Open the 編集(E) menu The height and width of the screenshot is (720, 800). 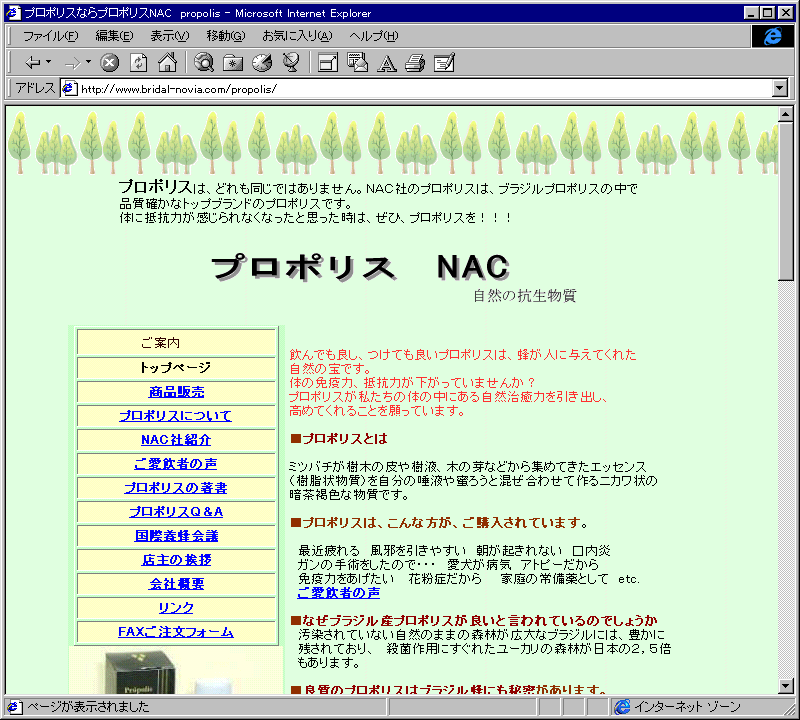114,36
